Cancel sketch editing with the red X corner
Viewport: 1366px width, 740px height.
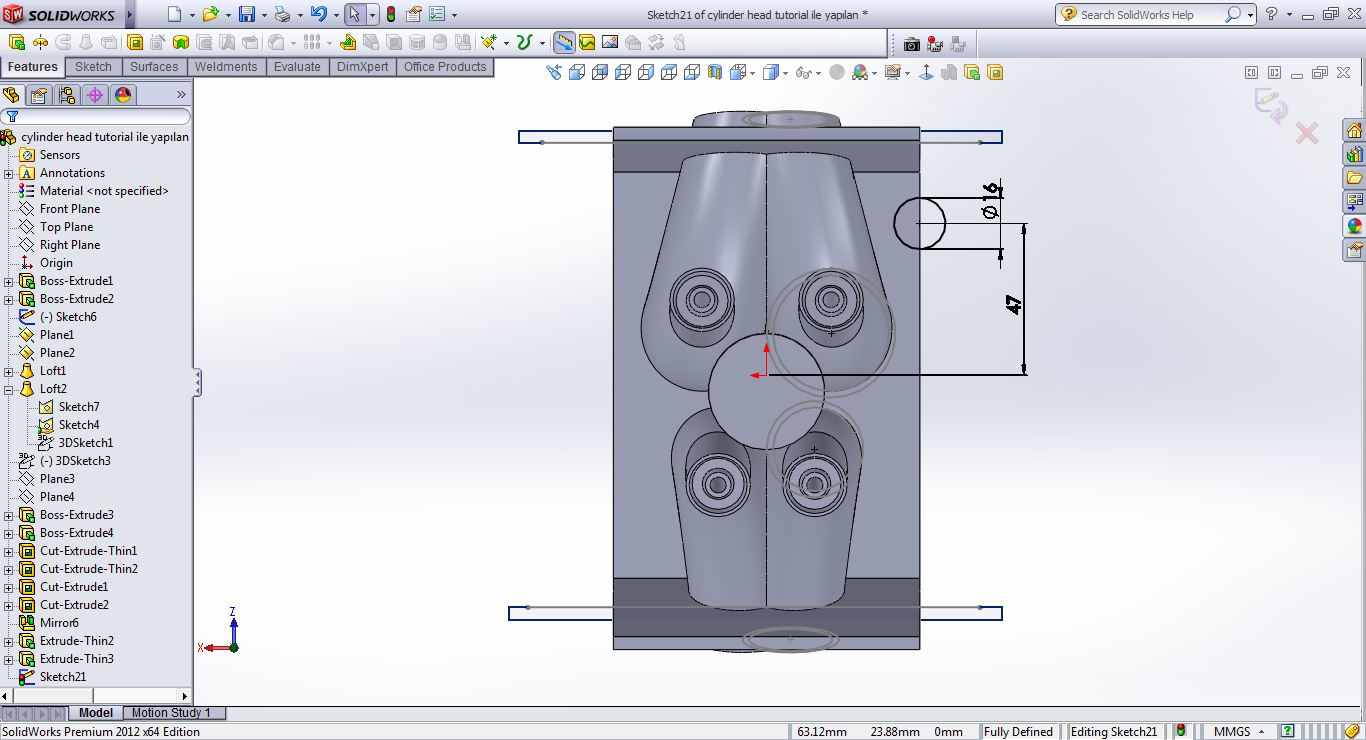(x=1307, y=132)
